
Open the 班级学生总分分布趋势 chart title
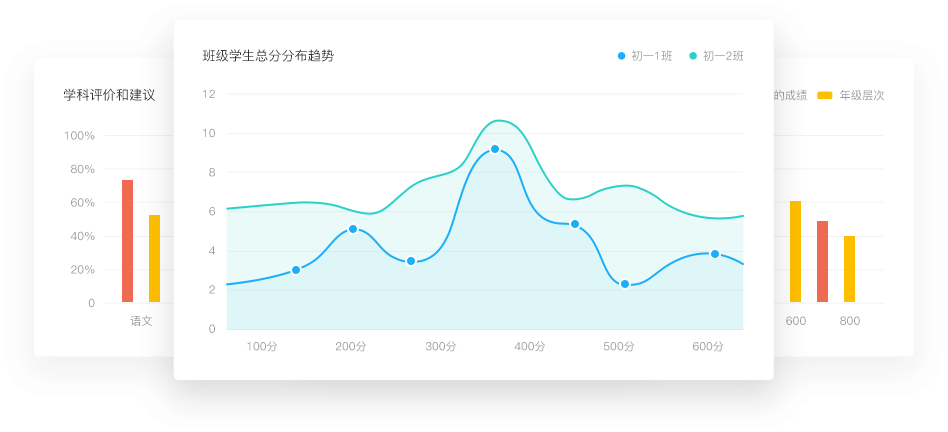[x=268, y=56]
